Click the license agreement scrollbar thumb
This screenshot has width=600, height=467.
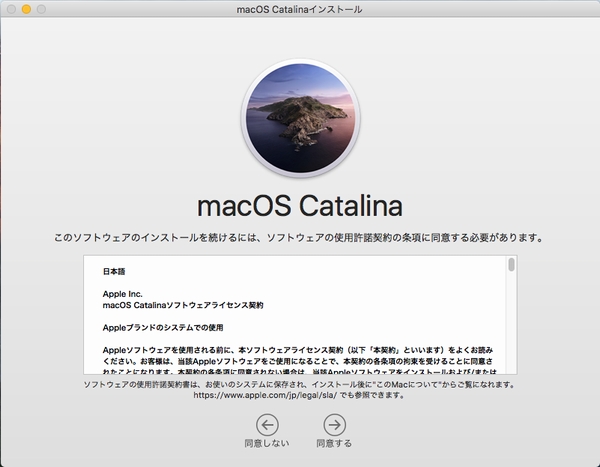pyautogui.click(x=512, y=265)
